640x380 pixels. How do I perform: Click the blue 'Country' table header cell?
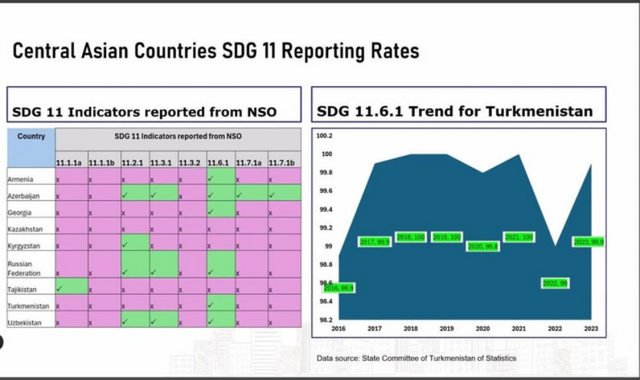[x=31, y=147]
